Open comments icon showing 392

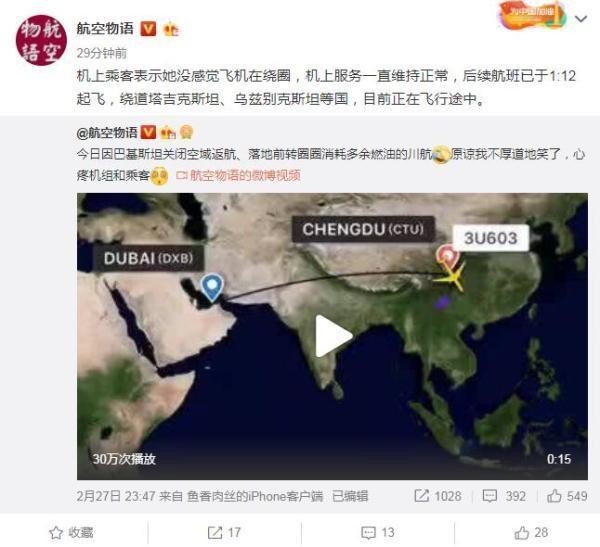pyautogui.click(x=490, y=496)
